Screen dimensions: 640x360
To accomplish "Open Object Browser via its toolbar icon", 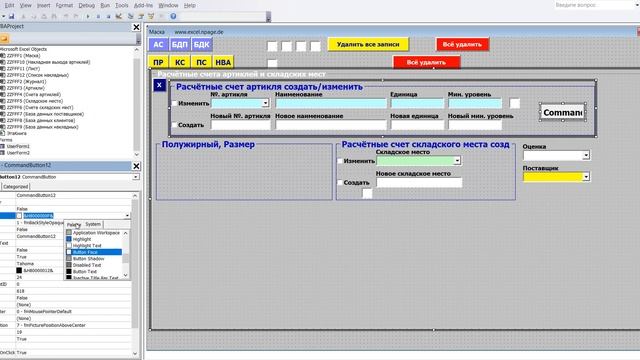I will [x=151, y=16].
